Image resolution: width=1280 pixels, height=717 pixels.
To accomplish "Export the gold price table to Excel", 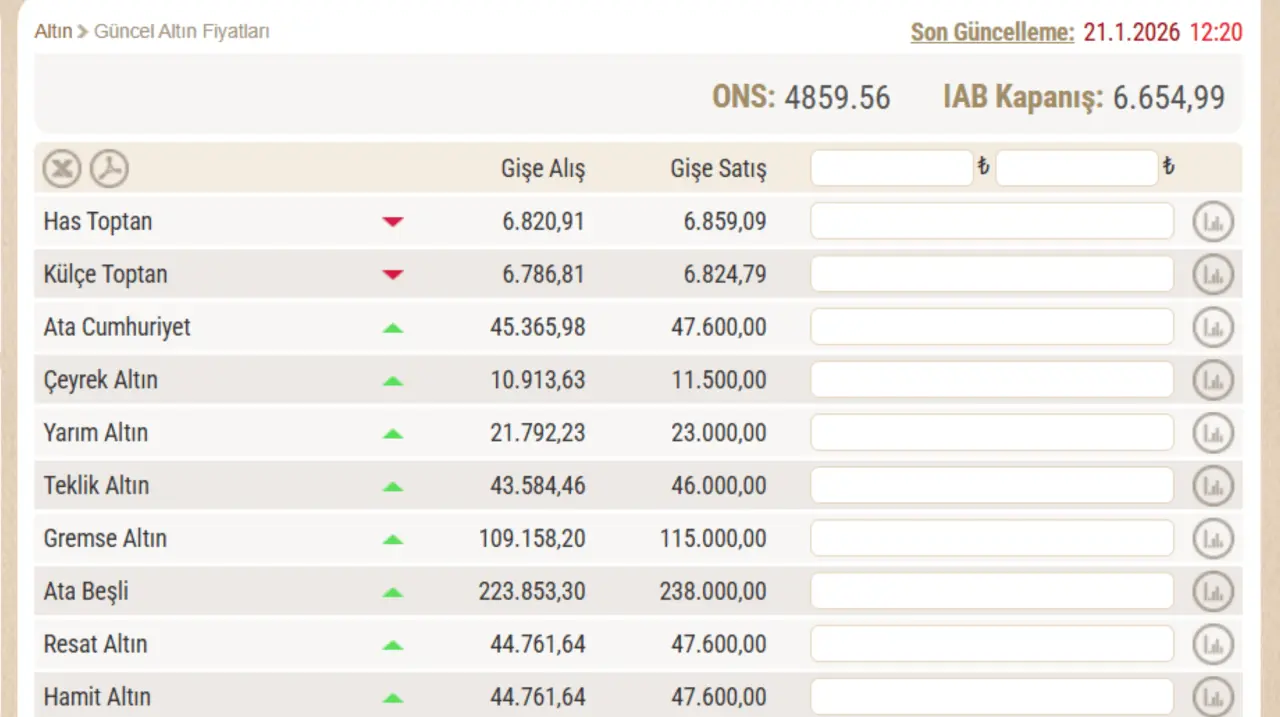I will [61, 169].
